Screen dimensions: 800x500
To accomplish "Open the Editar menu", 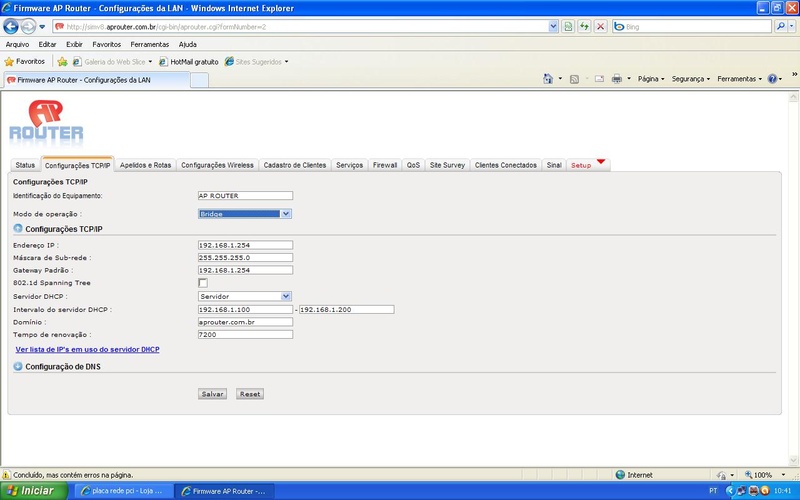I will (47, 44).
